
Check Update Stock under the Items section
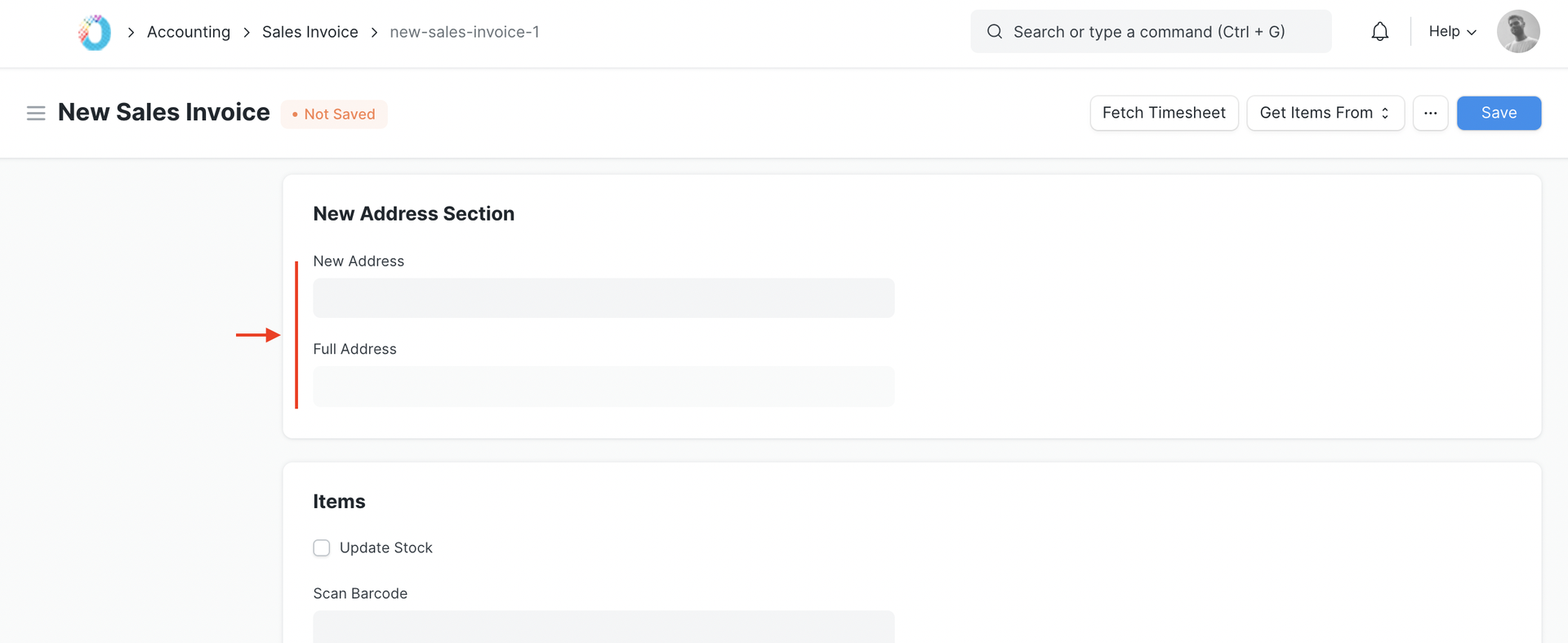click(x=321, y=547)
